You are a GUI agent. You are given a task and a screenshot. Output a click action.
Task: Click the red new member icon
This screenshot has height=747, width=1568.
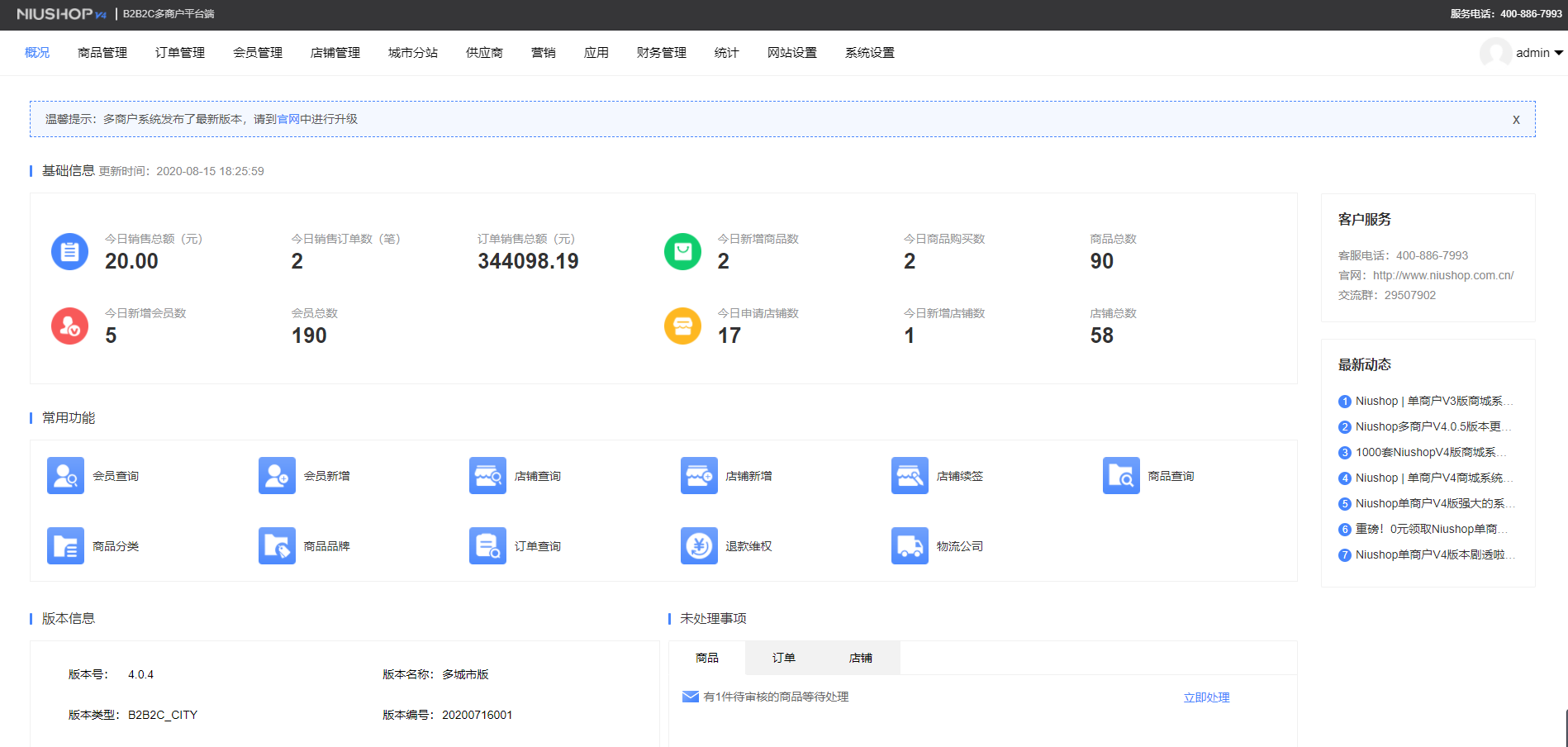[69, 326]
